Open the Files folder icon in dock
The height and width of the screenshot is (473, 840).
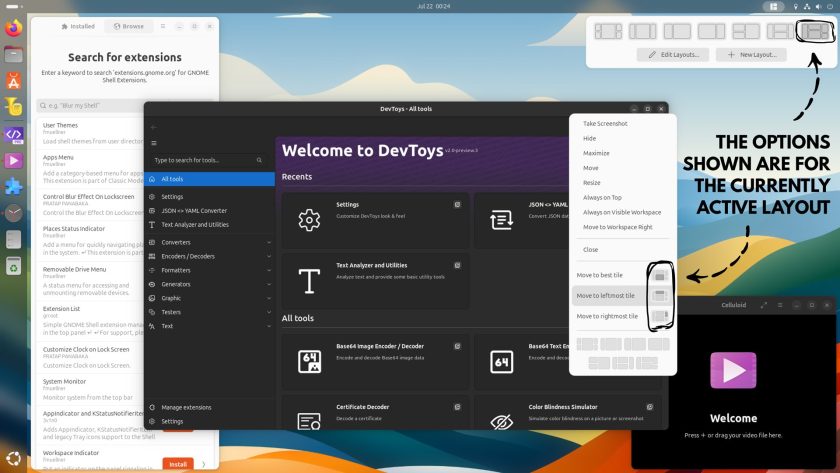coord(13,54)
